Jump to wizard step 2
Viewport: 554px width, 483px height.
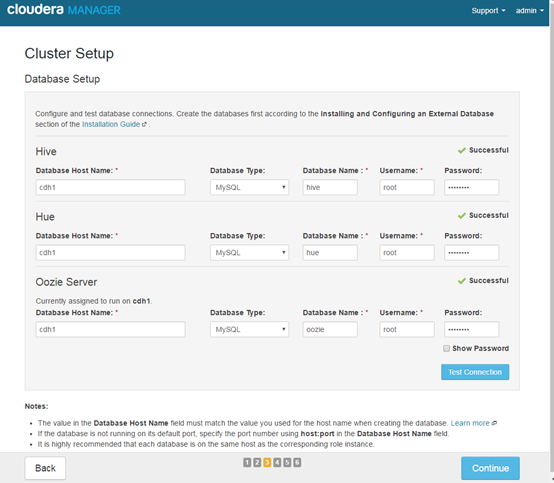click(x=257, y=463)
